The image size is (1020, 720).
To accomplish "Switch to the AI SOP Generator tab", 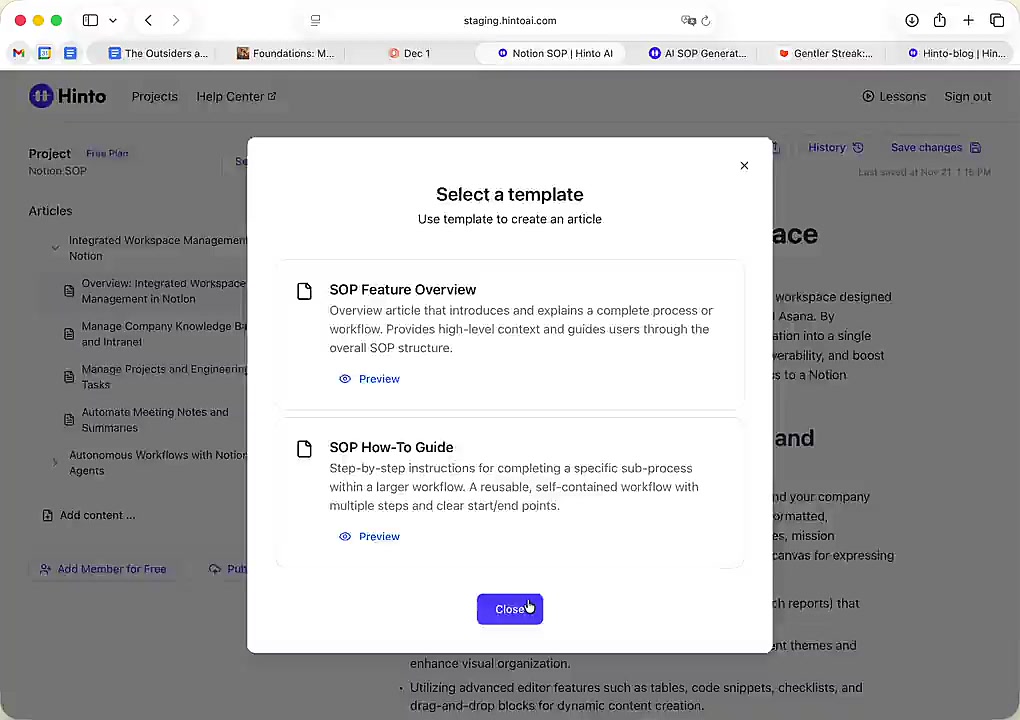I will (x=698, y=53).
